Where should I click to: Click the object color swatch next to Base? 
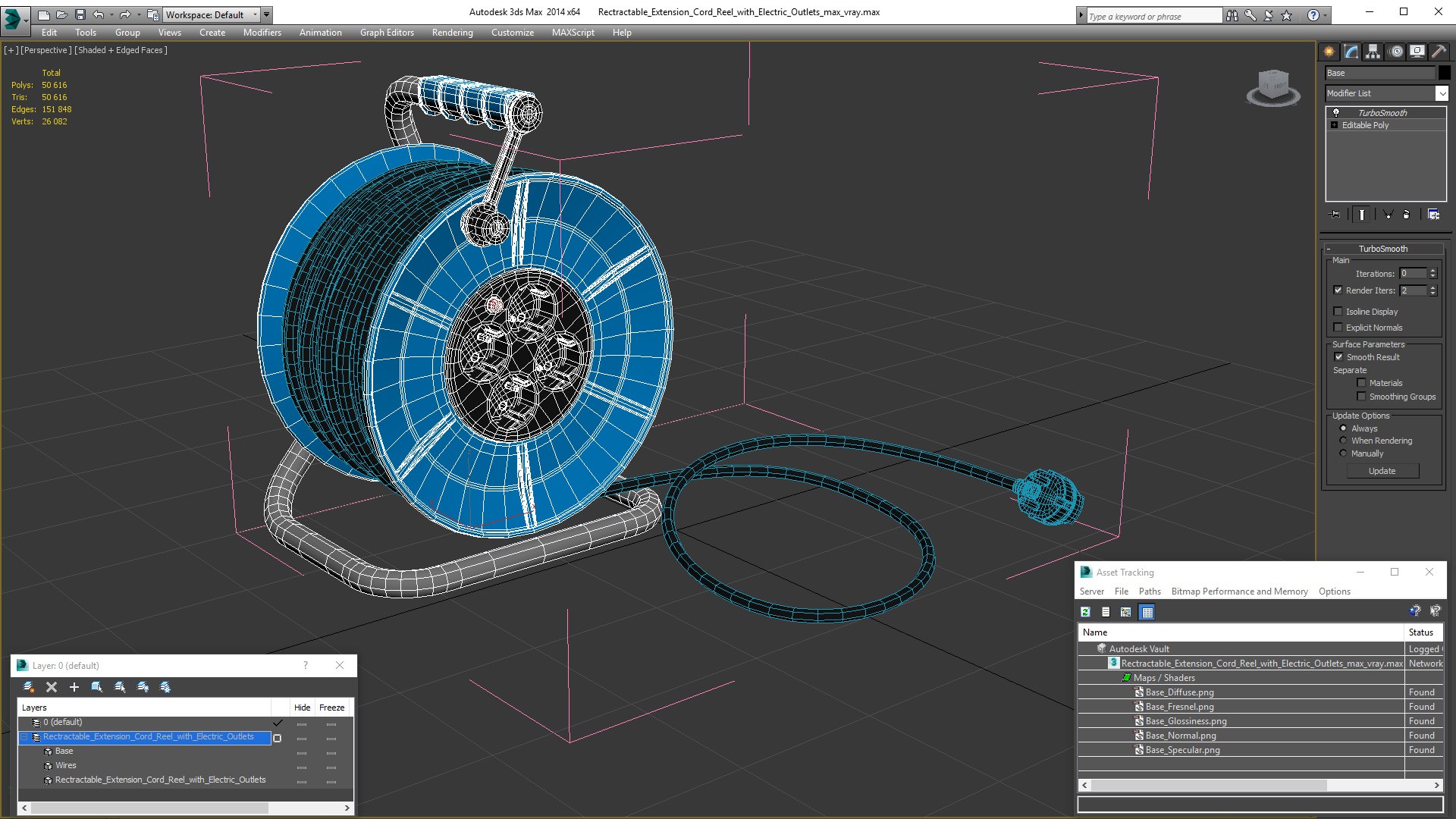click(x=1445, y=73)
